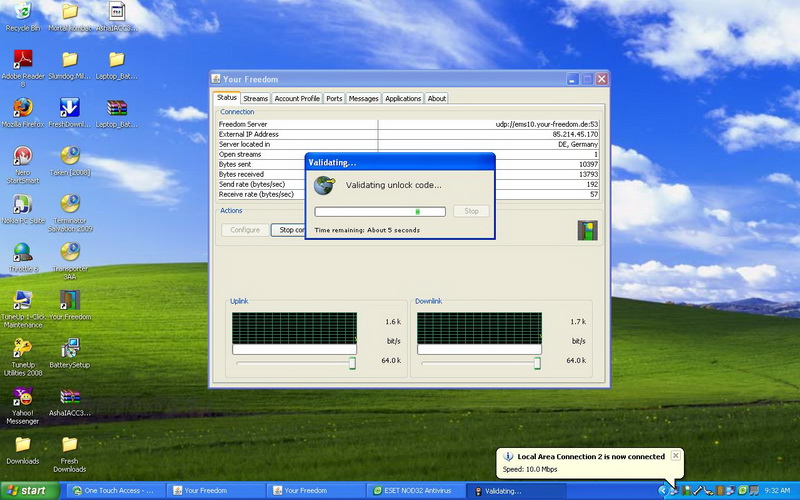Click the Uplink traffic graph
The height and width of the screenshot is (500, 800).
coord(294,329)
